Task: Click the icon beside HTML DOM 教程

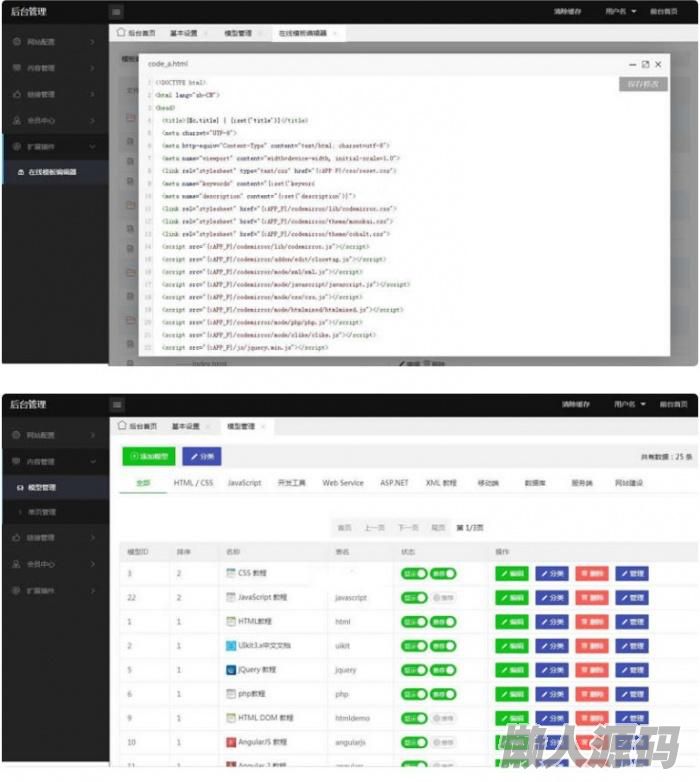Action: pyautogui.click(x=231, y=718)
